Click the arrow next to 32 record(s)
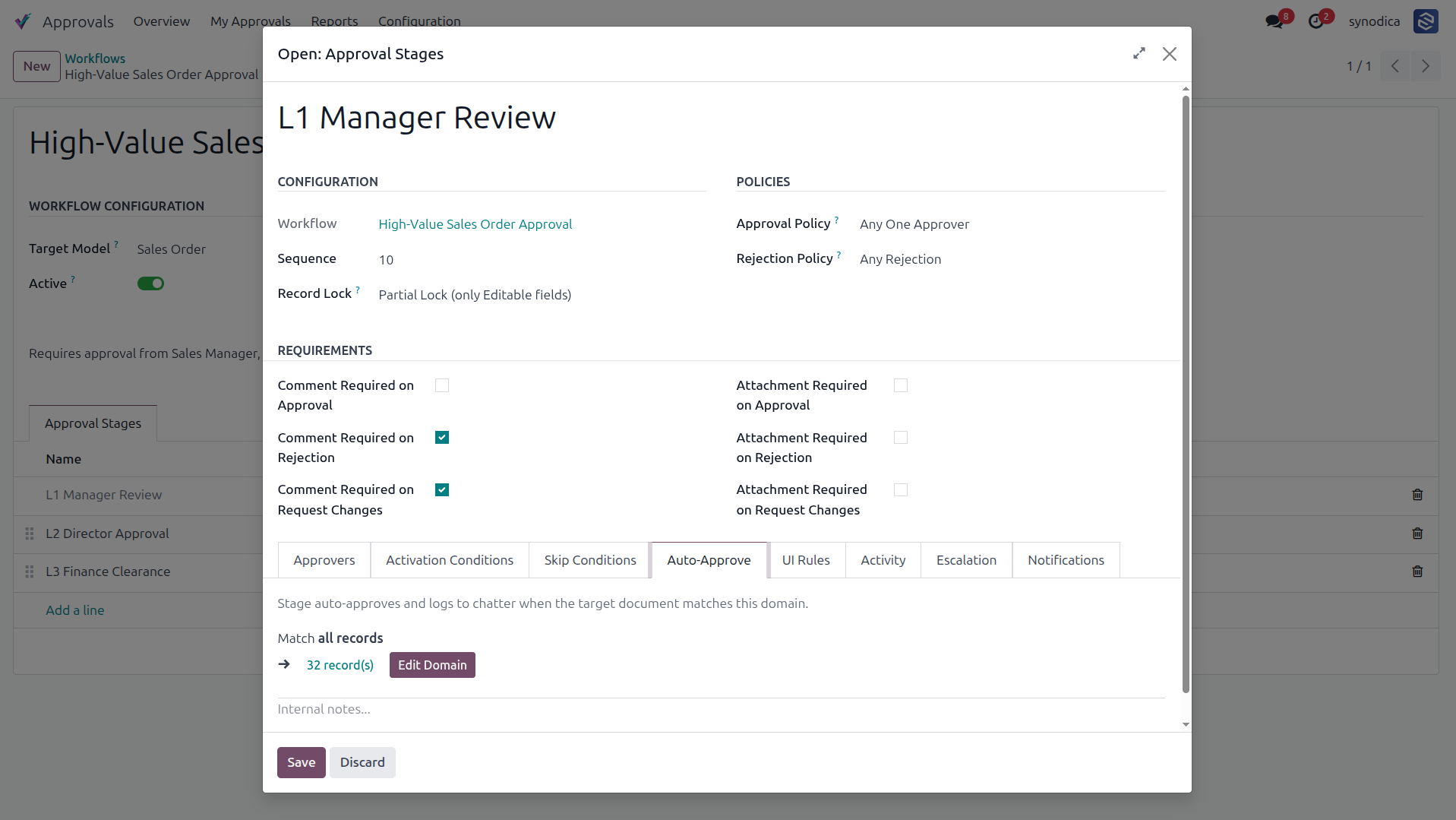 (284, 664)
